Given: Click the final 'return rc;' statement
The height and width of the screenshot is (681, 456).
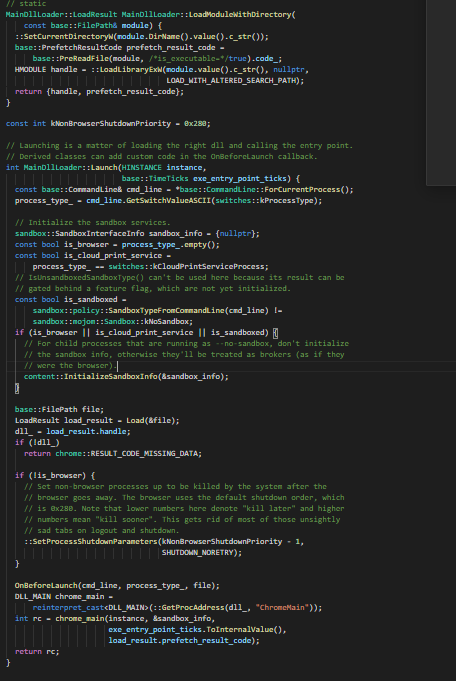Looking at the screenshot, I should tap(37, 651).
